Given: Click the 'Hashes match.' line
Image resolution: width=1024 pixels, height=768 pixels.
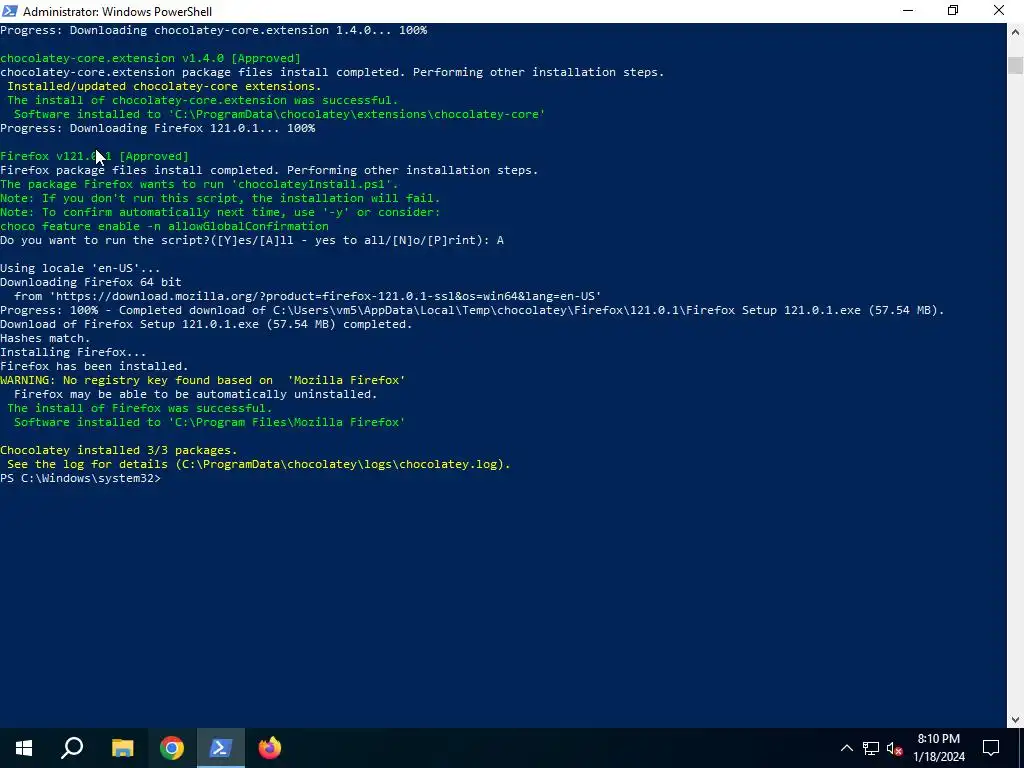Looking at the screenshot, I should tap(45, 338).
